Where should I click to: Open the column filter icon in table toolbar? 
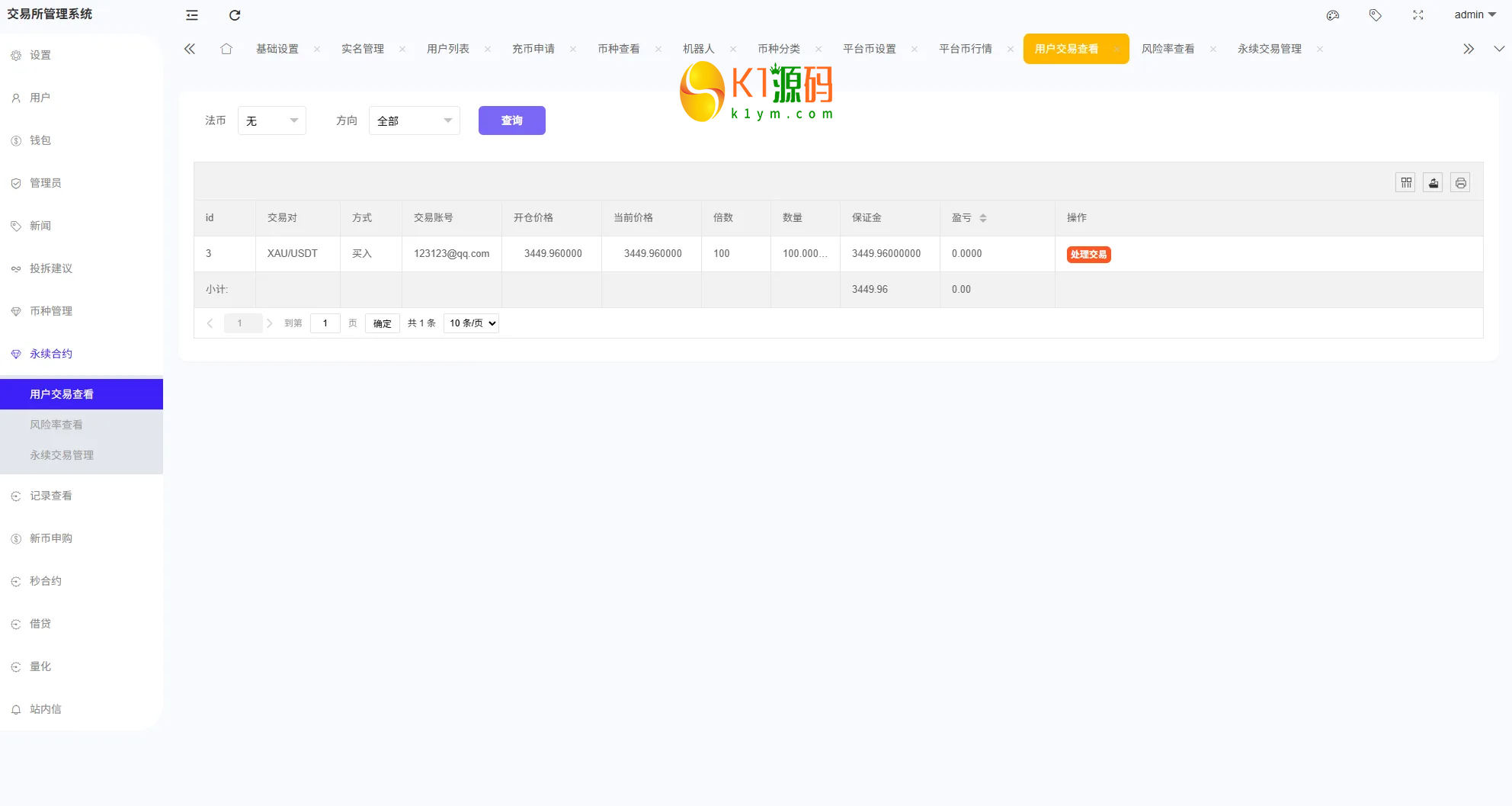(1406, 183)
